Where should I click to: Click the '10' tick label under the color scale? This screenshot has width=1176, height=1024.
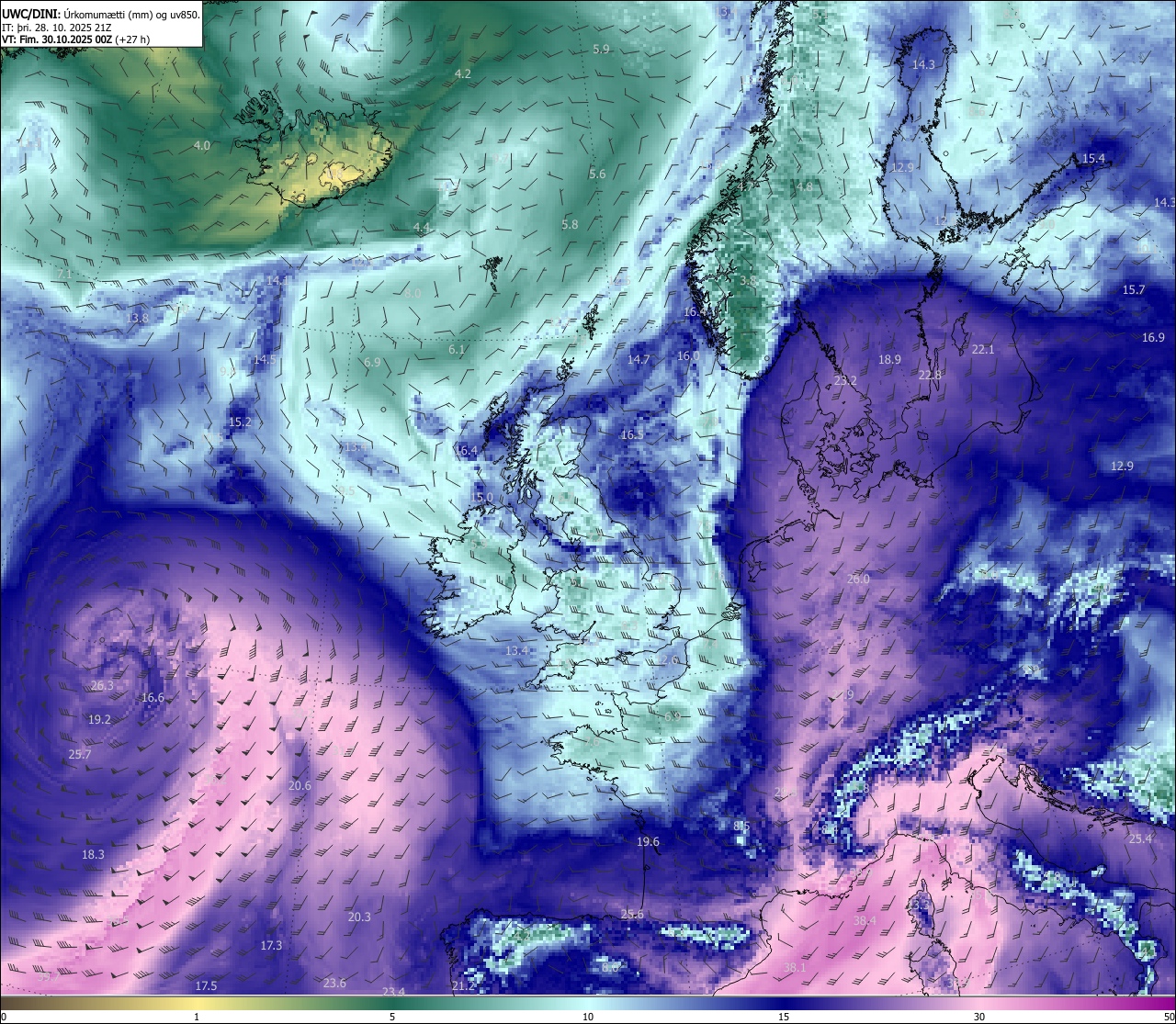click(x=588, y=1017)
